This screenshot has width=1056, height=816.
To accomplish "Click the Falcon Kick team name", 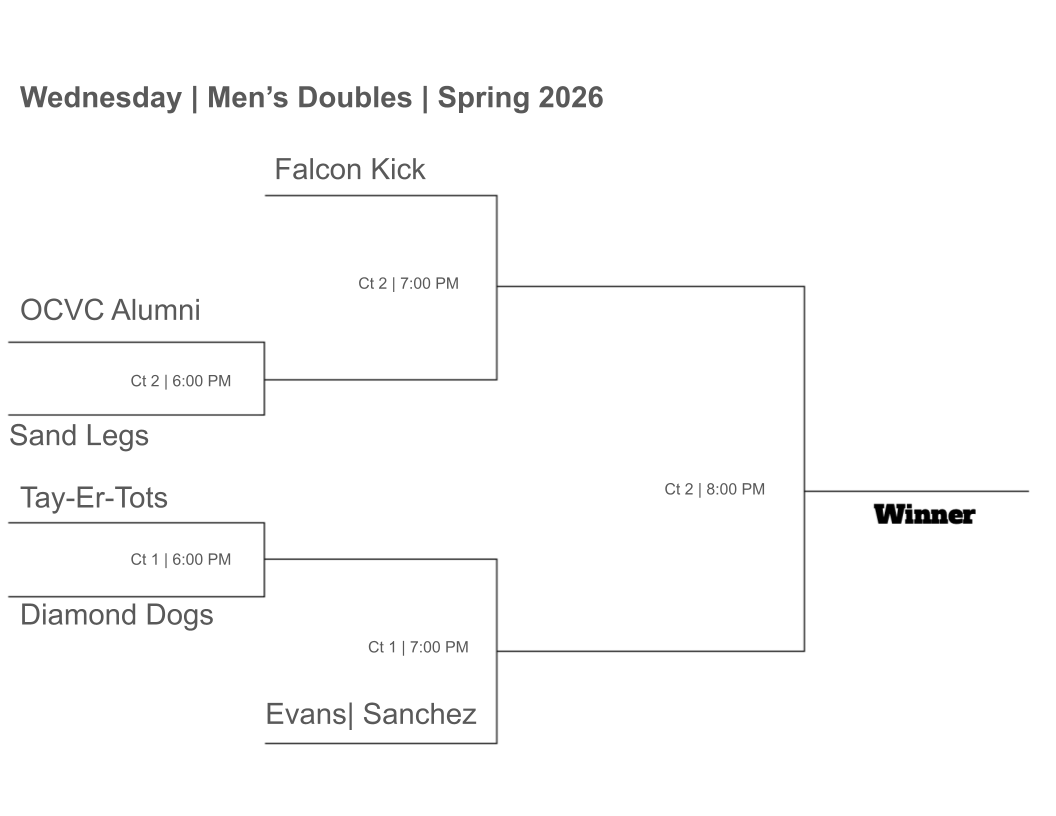I will (x=350, y=169).
